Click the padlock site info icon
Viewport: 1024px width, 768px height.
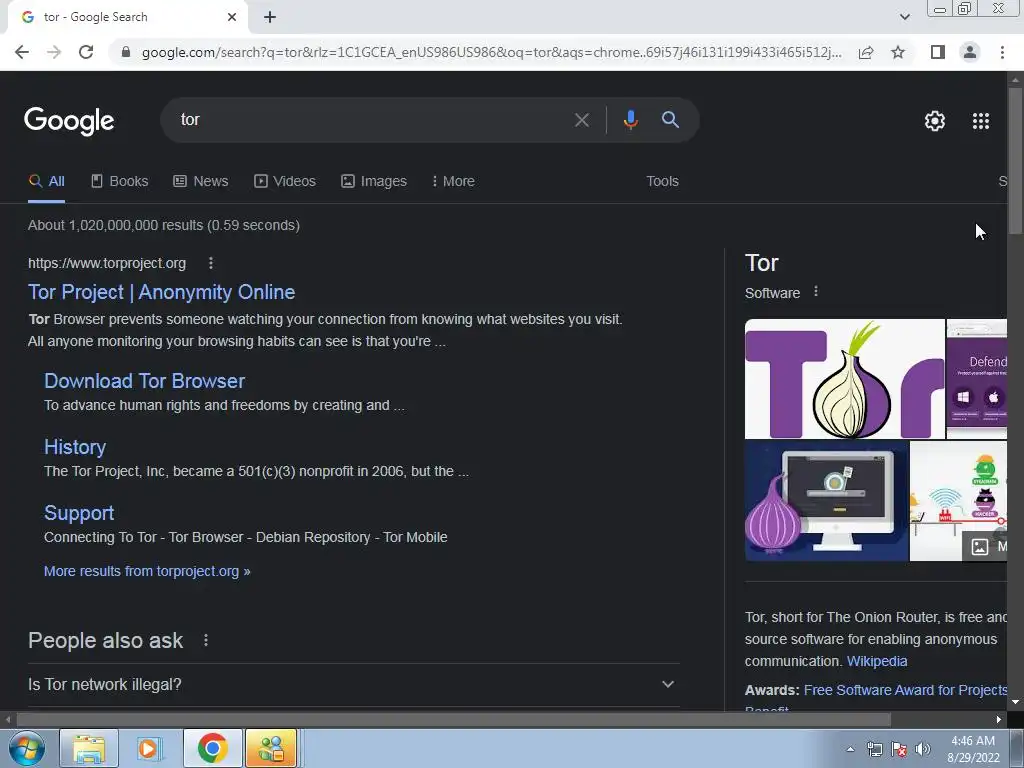click(x=126, y=52)
